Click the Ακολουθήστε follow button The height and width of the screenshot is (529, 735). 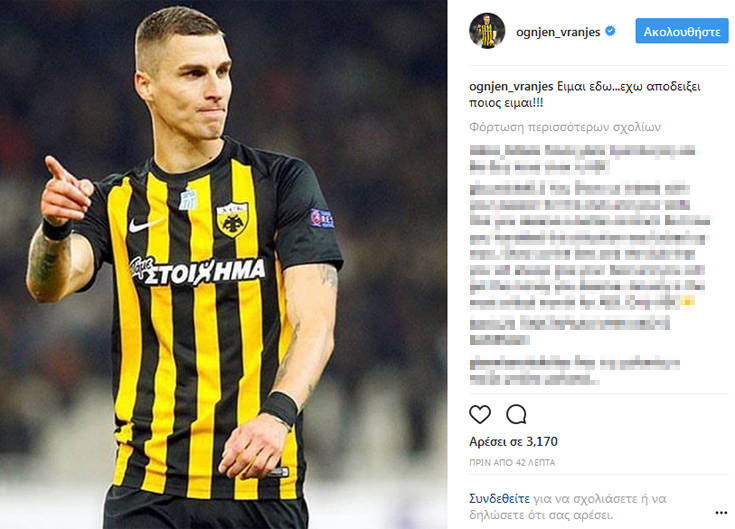click(x=682, y=31)
